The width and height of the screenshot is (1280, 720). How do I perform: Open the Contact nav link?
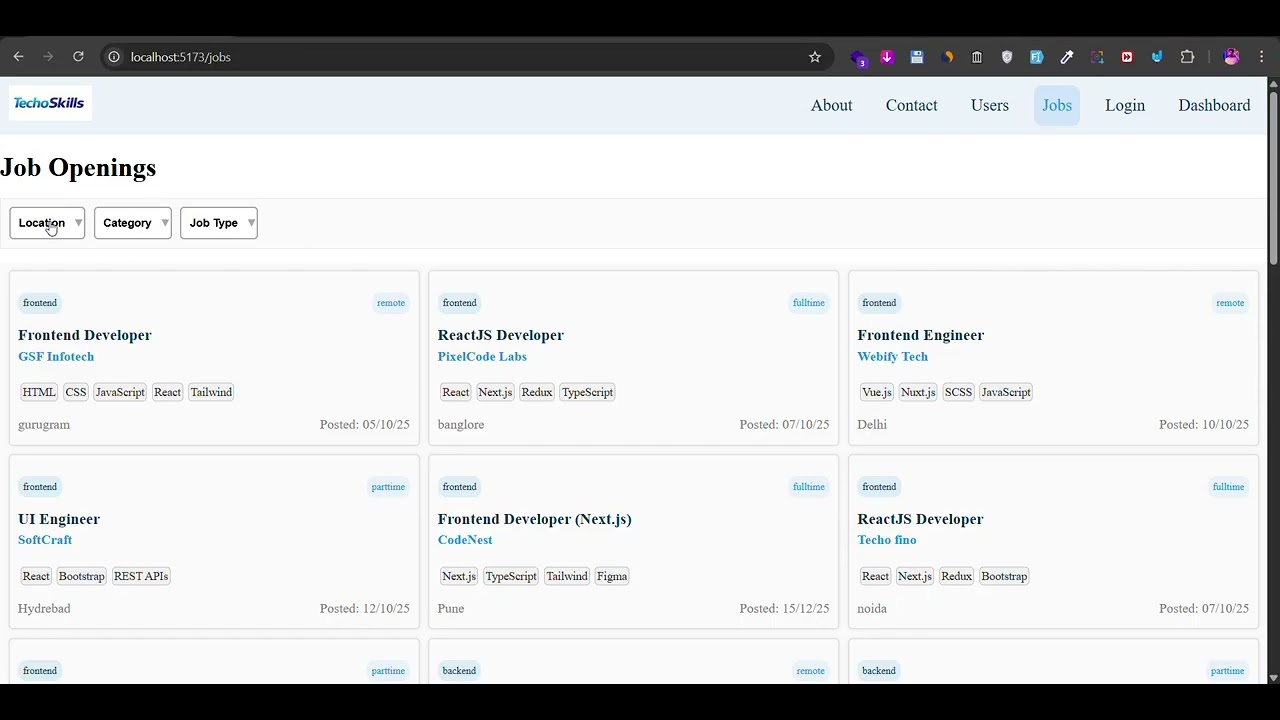(911, 105)
